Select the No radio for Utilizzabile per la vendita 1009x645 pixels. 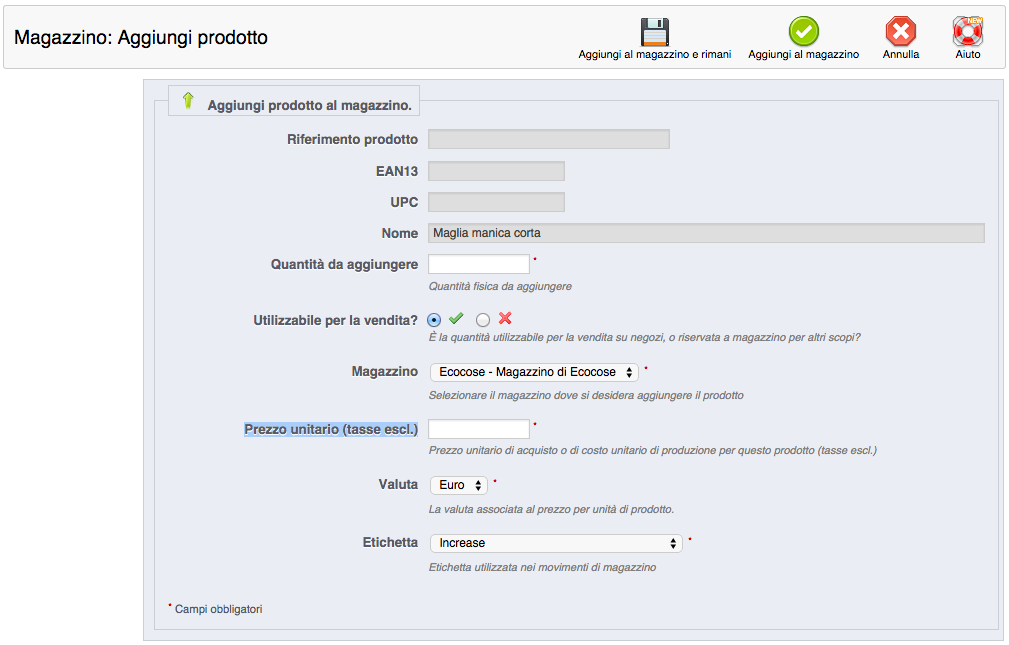pos(483,320)
